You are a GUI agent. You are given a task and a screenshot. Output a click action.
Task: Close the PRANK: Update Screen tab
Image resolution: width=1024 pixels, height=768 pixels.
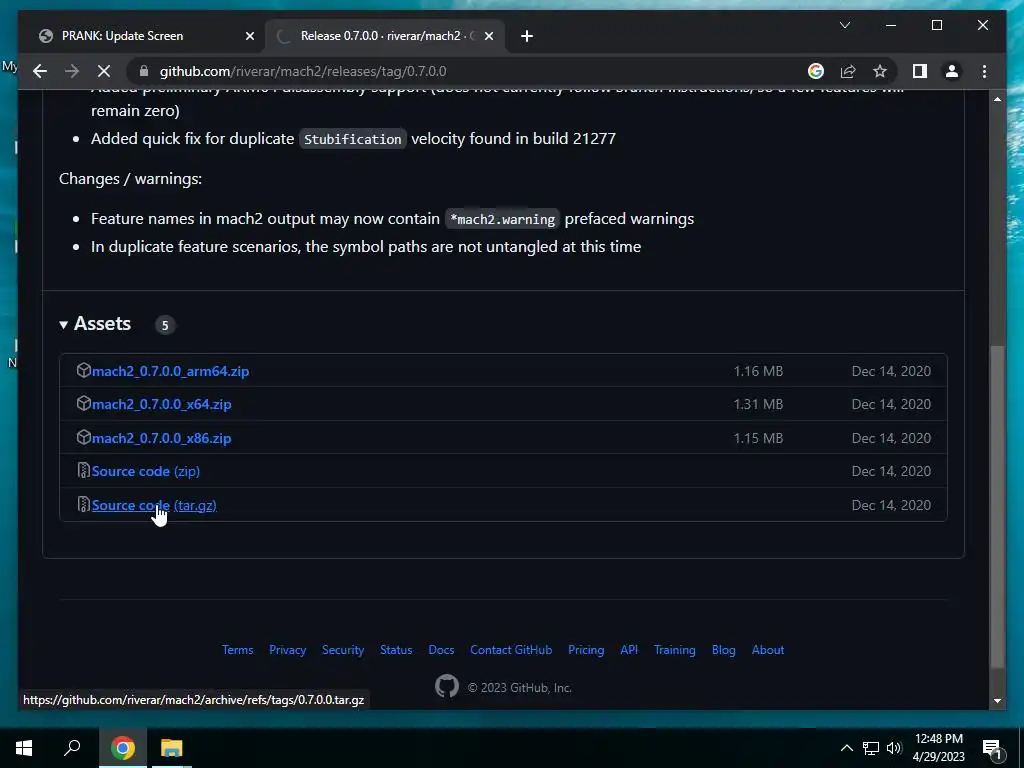click(x=249, y=36)
